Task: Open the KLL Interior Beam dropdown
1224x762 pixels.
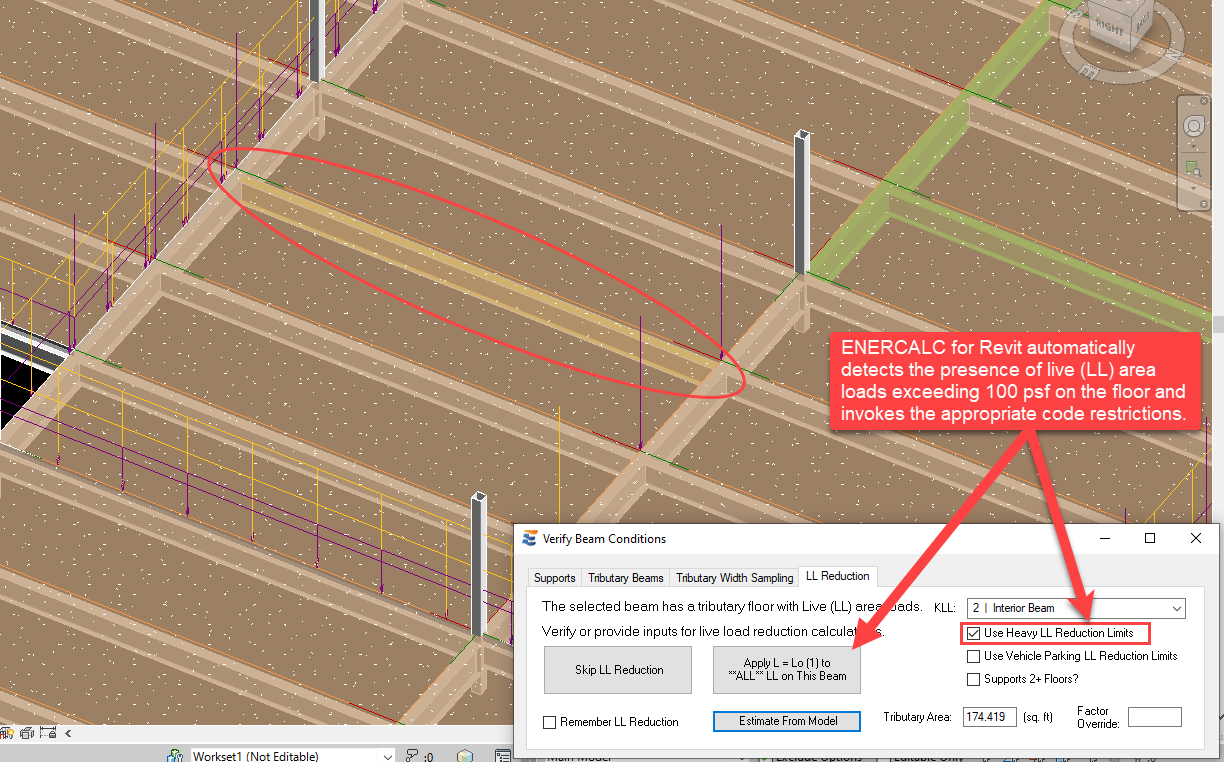Action: [1076, 608]
